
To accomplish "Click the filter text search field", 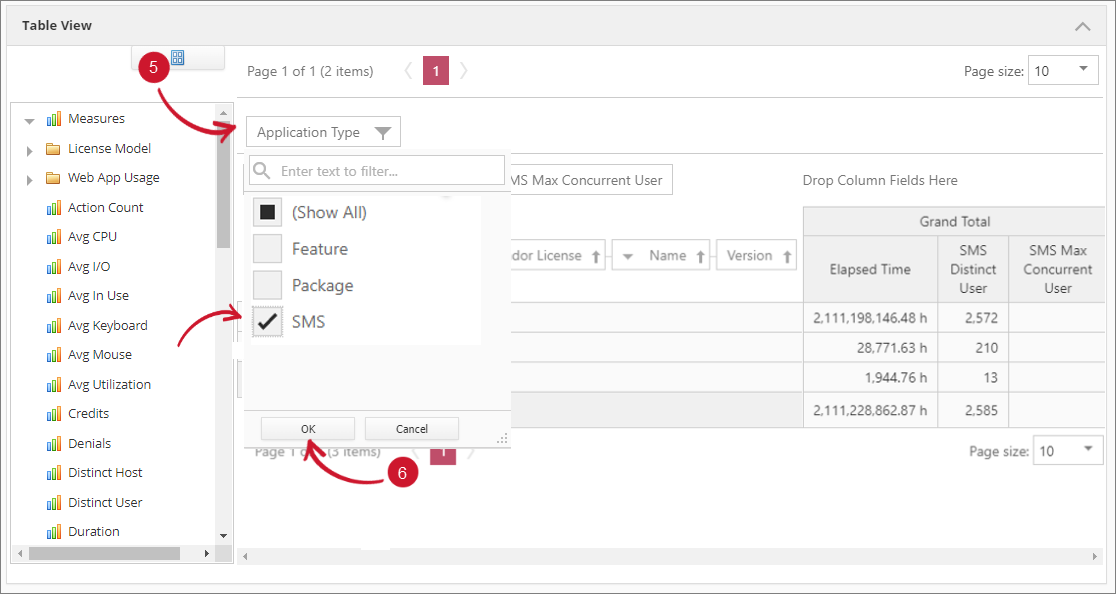I will 390,171.
